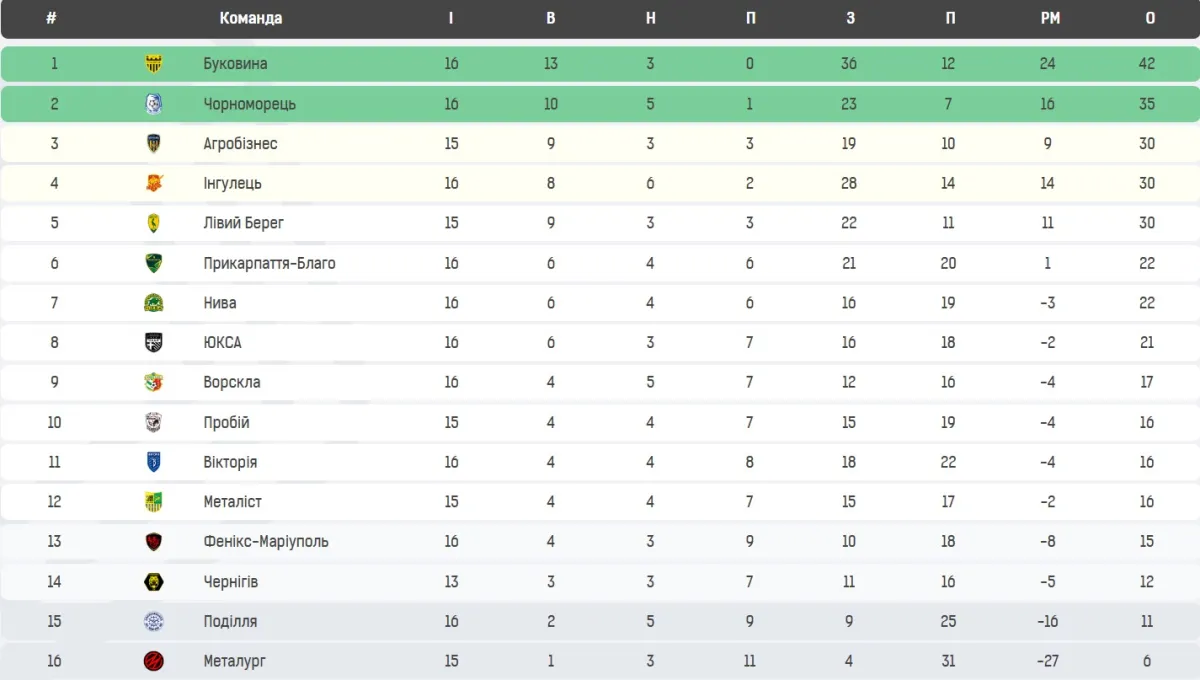
Task: Click the Інгулець club crest
Action: click(x=154, y=183)
